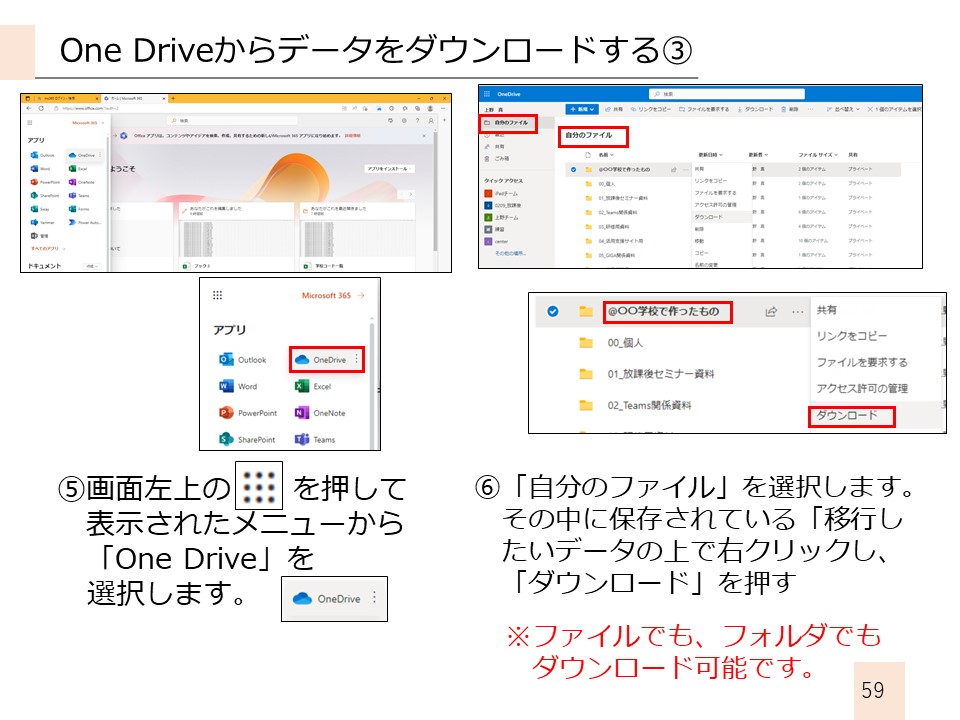Click the 詳細情報 link in the banner
Screen dimensions: 960x720
tap(353, 136)
